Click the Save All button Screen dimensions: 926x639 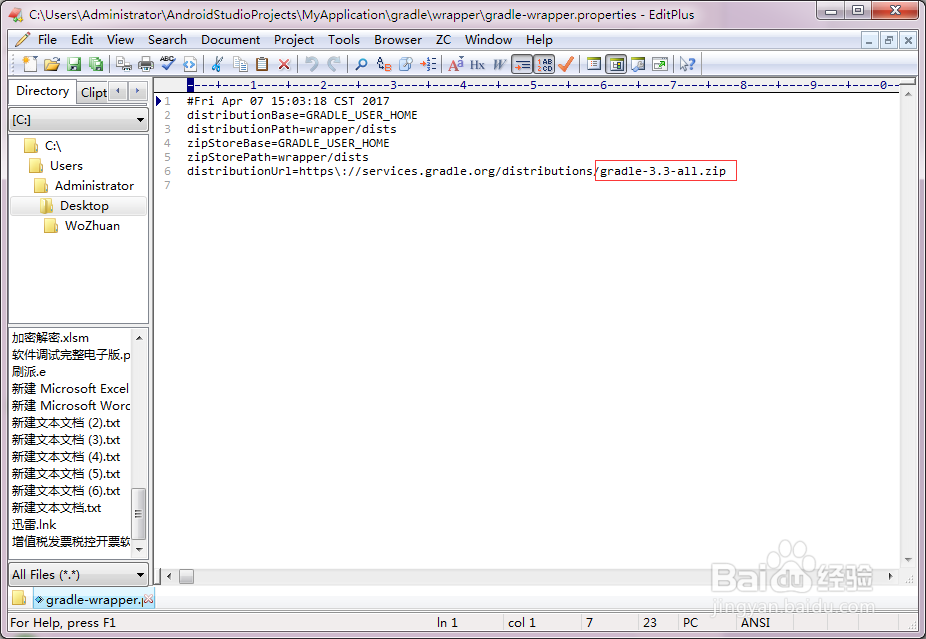pos(95,64)
